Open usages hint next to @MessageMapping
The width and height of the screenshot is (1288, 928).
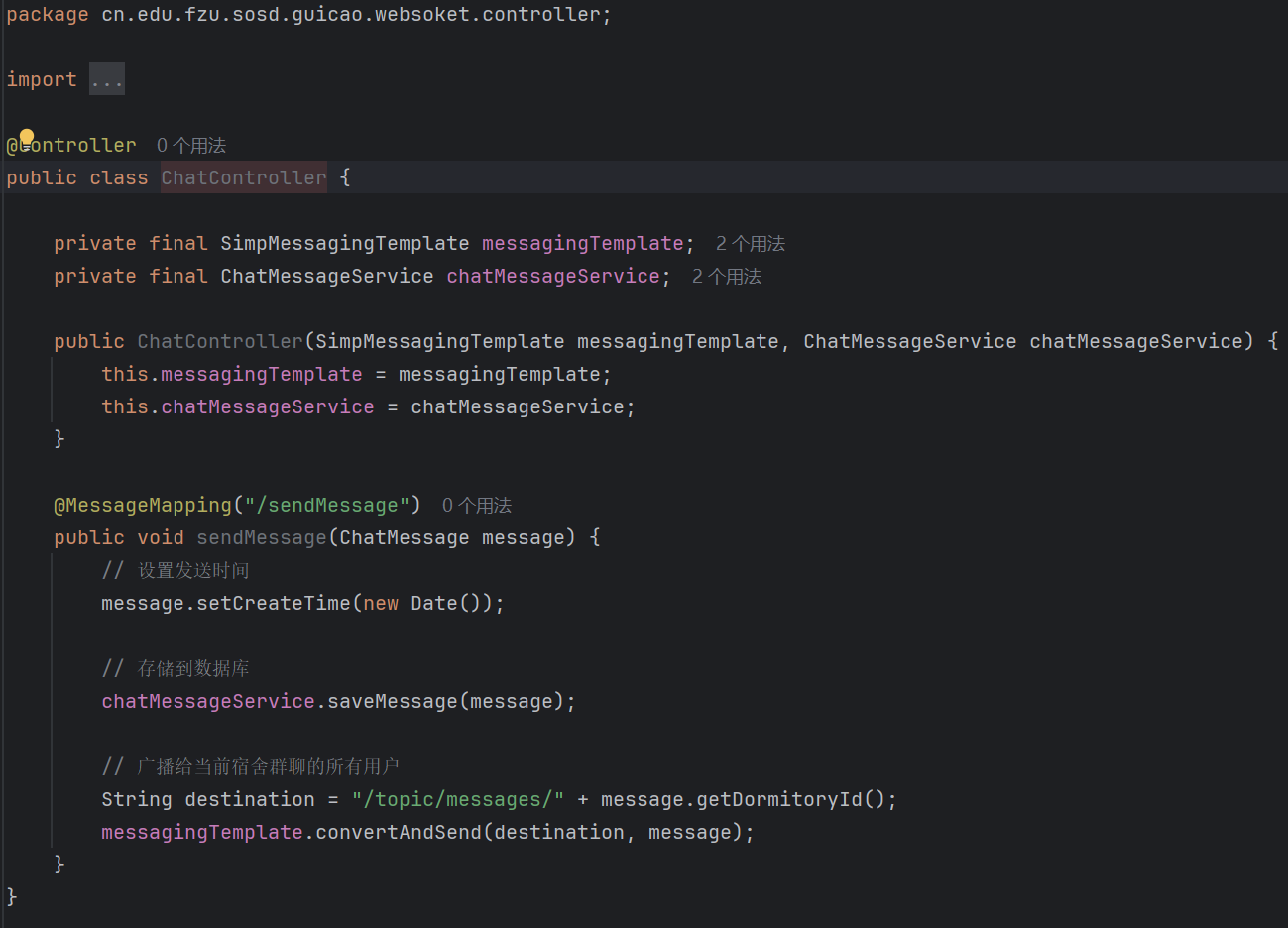[477, 506]
